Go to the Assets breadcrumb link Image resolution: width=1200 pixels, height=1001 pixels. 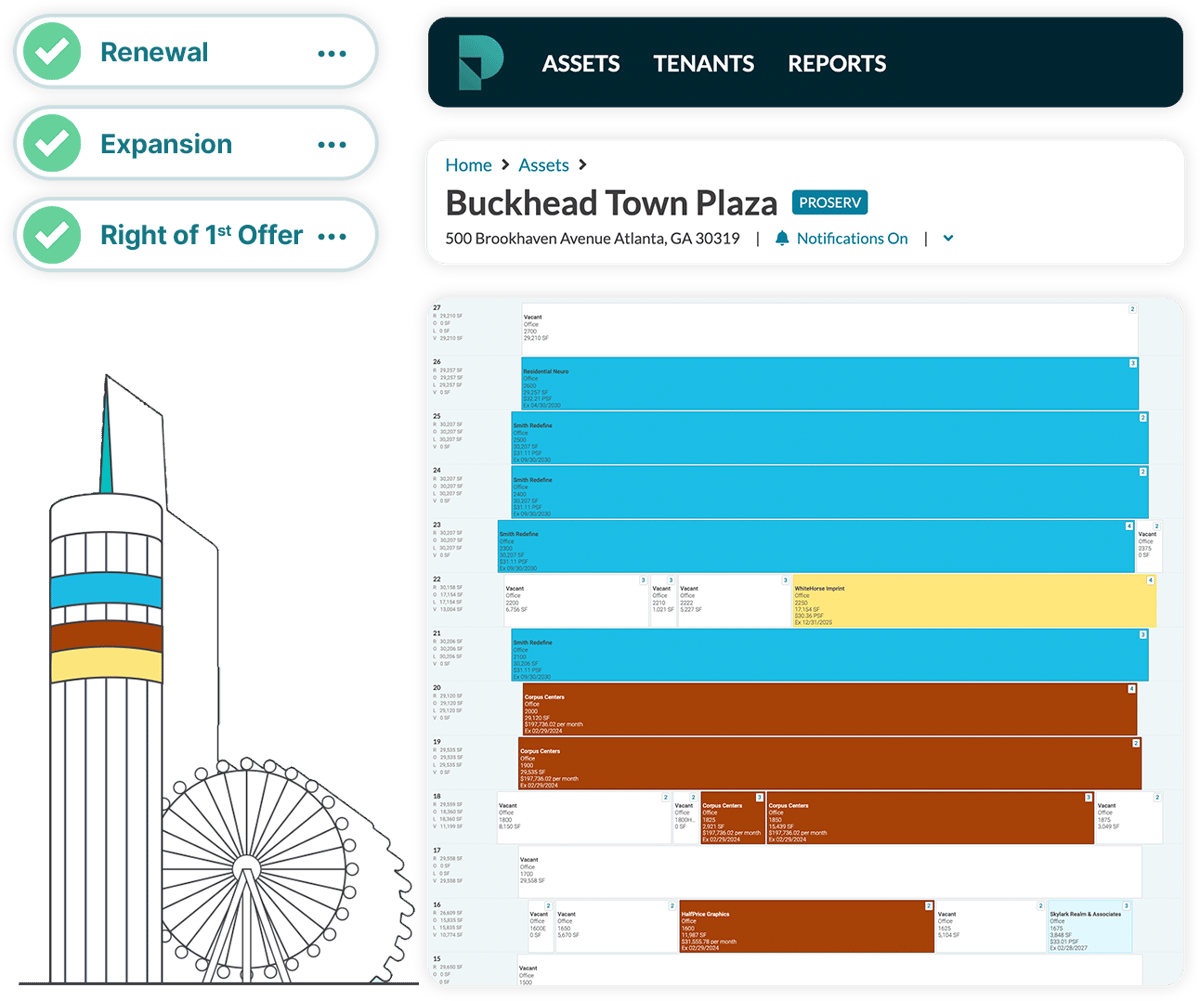[544, 165]
